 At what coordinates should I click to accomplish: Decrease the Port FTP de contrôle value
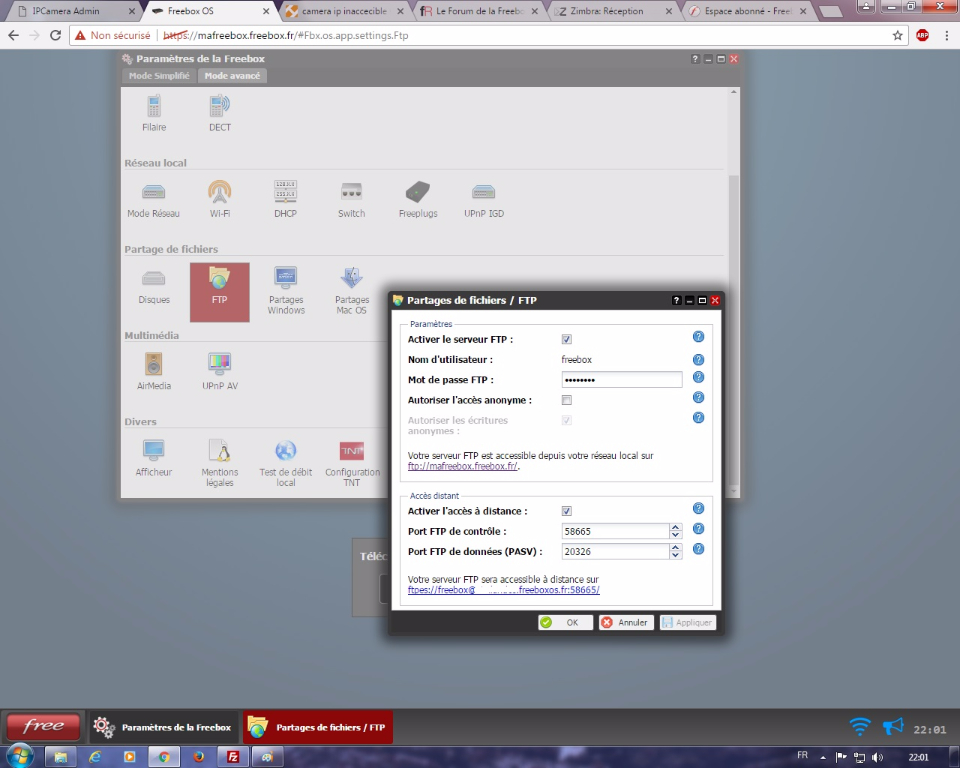click(675, 535)
